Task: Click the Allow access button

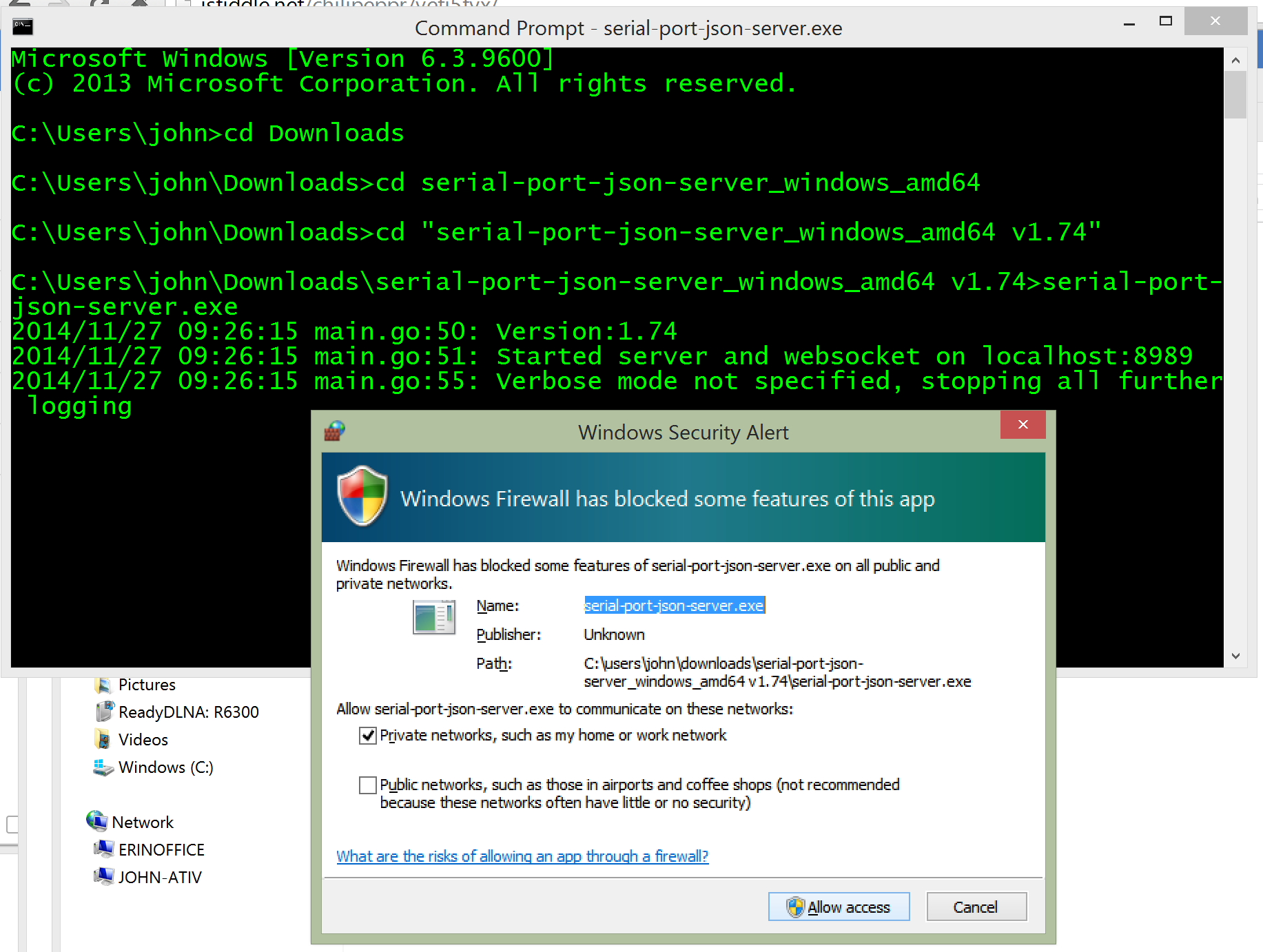Action: pyautogui.click(x=839, y=907)
